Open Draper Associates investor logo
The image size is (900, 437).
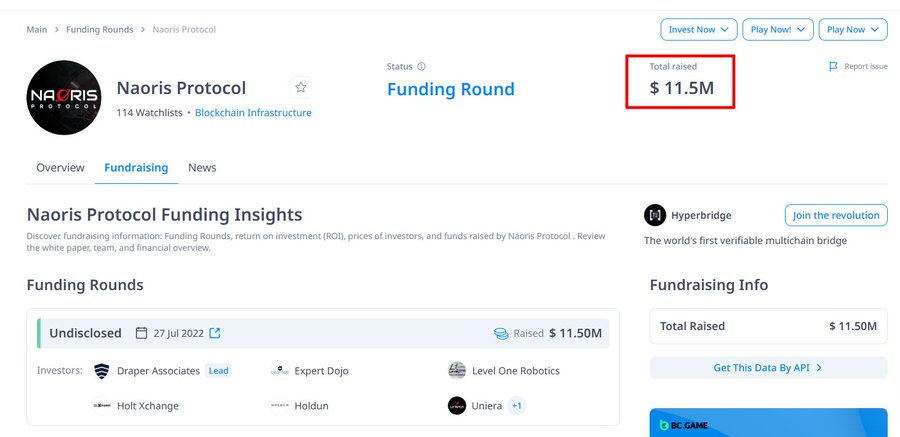click(x=102, y=371)
